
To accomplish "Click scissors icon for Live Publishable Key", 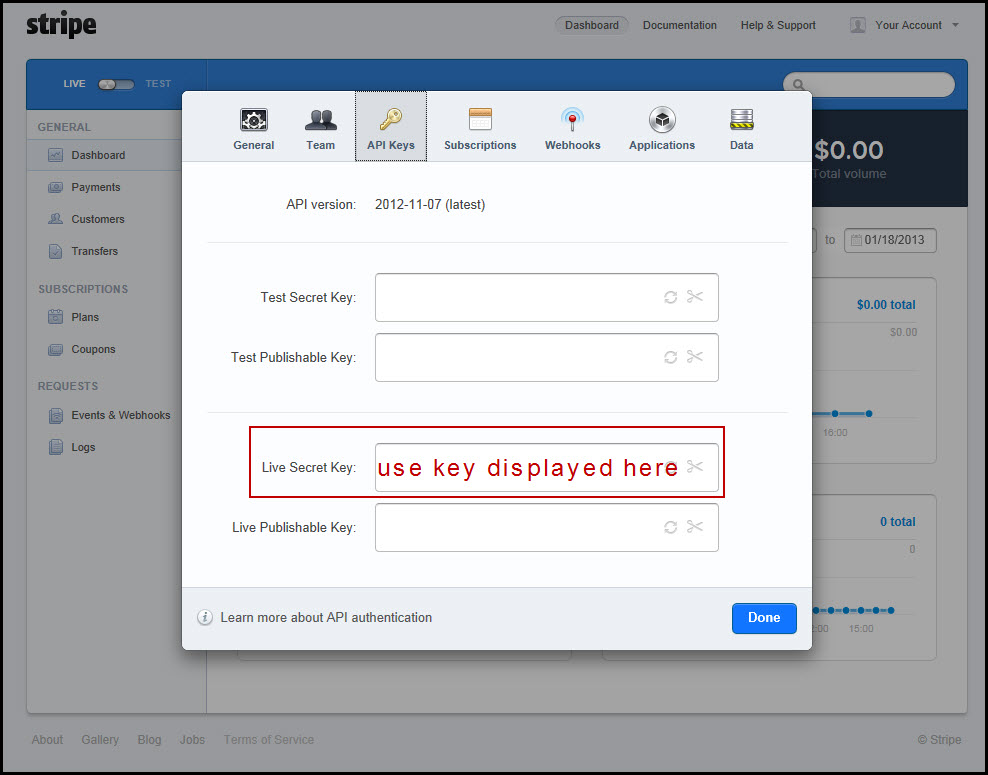I will click(x=694, y=526).
